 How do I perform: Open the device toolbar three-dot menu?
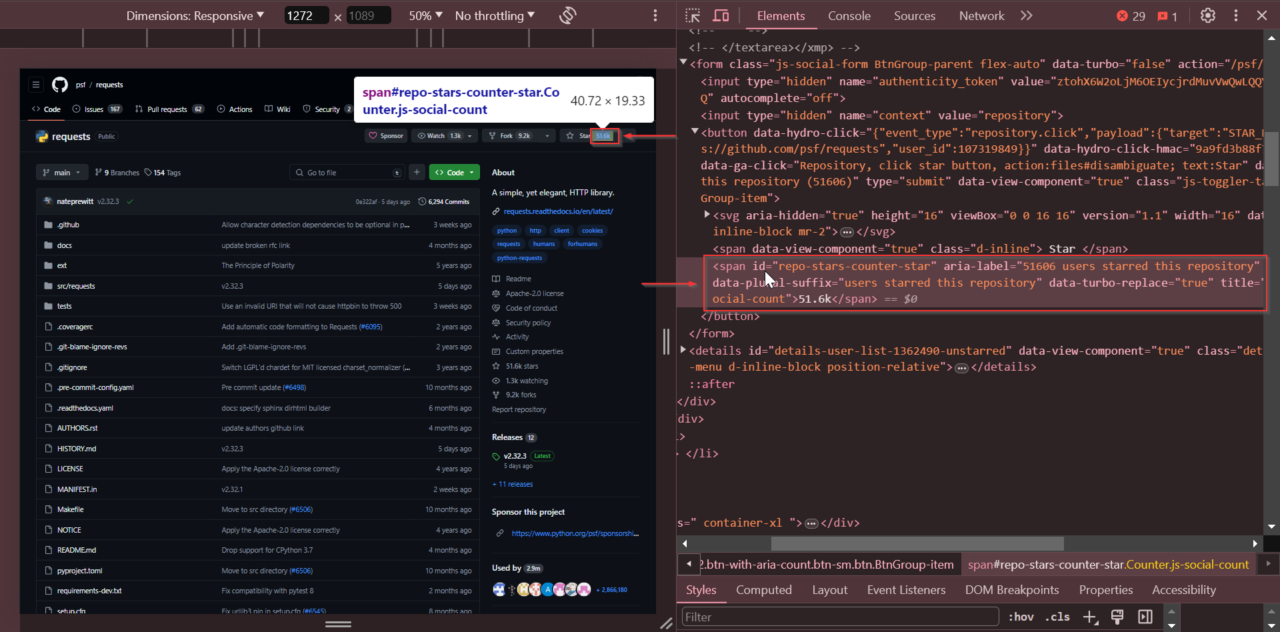[x=655, y=16]
